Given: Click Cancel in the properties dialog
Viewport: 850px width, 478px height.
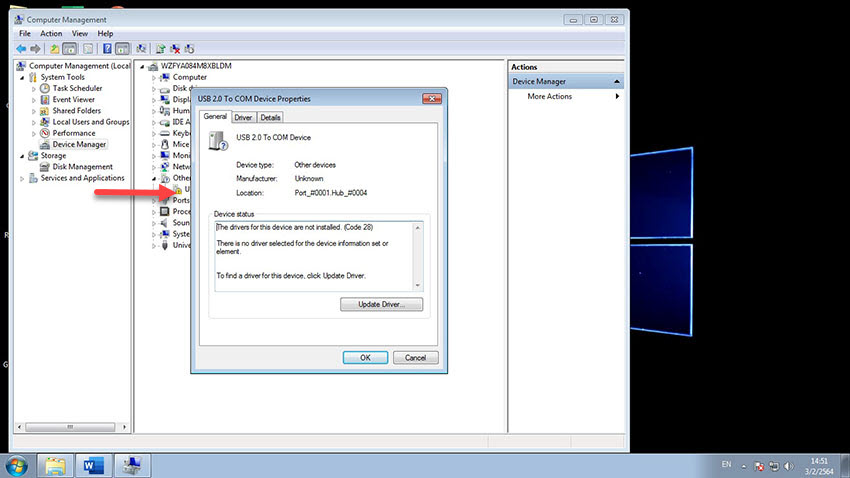Looking at the screenshot, I should coord(415,358).
